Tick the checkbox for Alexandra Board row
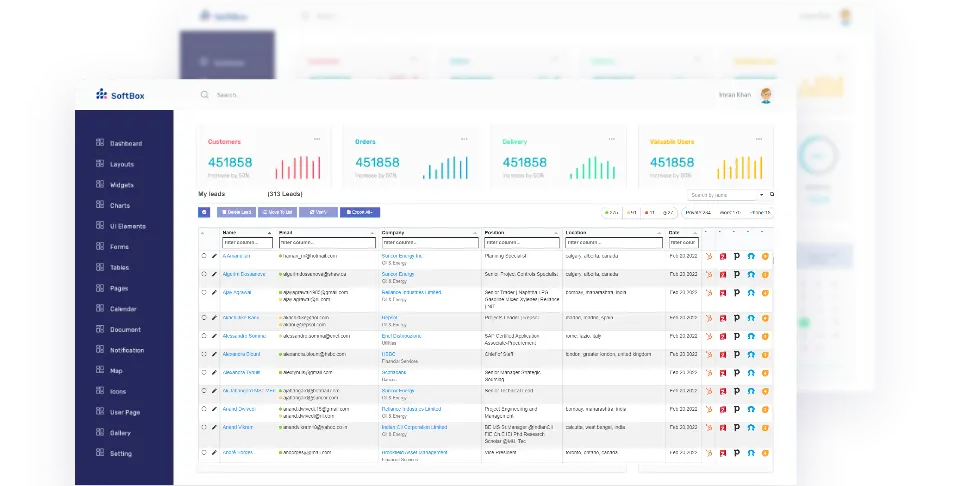Screen dimensions: 956x486 204,354
